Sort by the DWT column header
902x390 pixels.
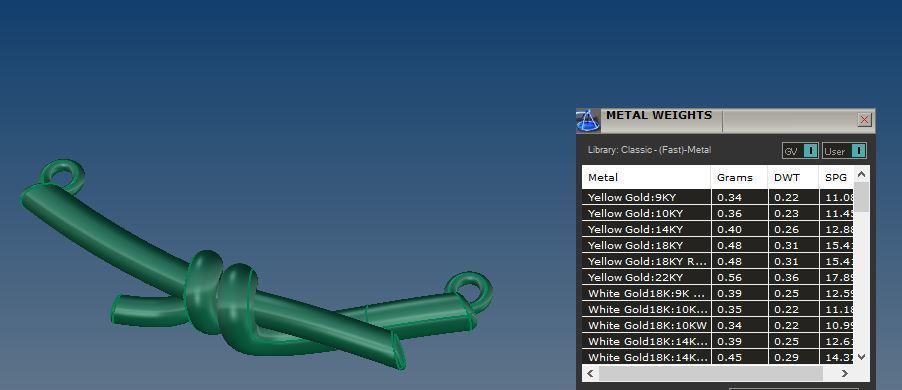click(793, 177)
